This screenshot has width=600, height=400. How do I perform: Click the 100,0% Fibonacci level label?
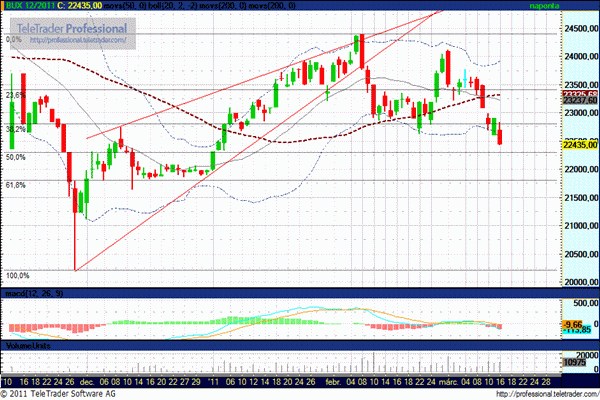point(17,275)
